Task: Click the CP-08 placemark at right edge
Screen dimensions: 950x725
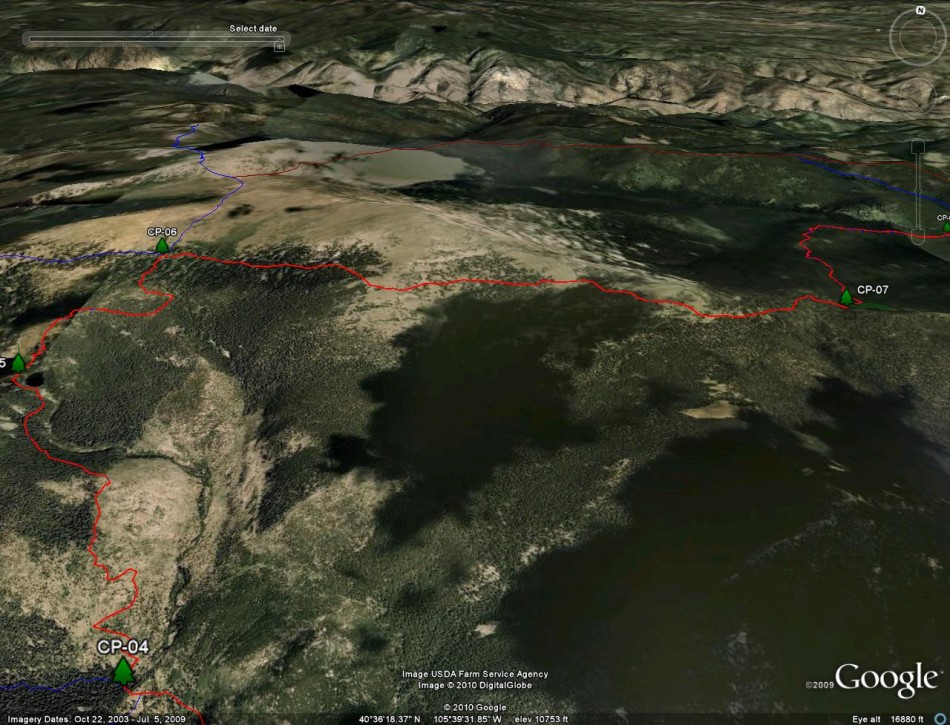Action: 945,226
